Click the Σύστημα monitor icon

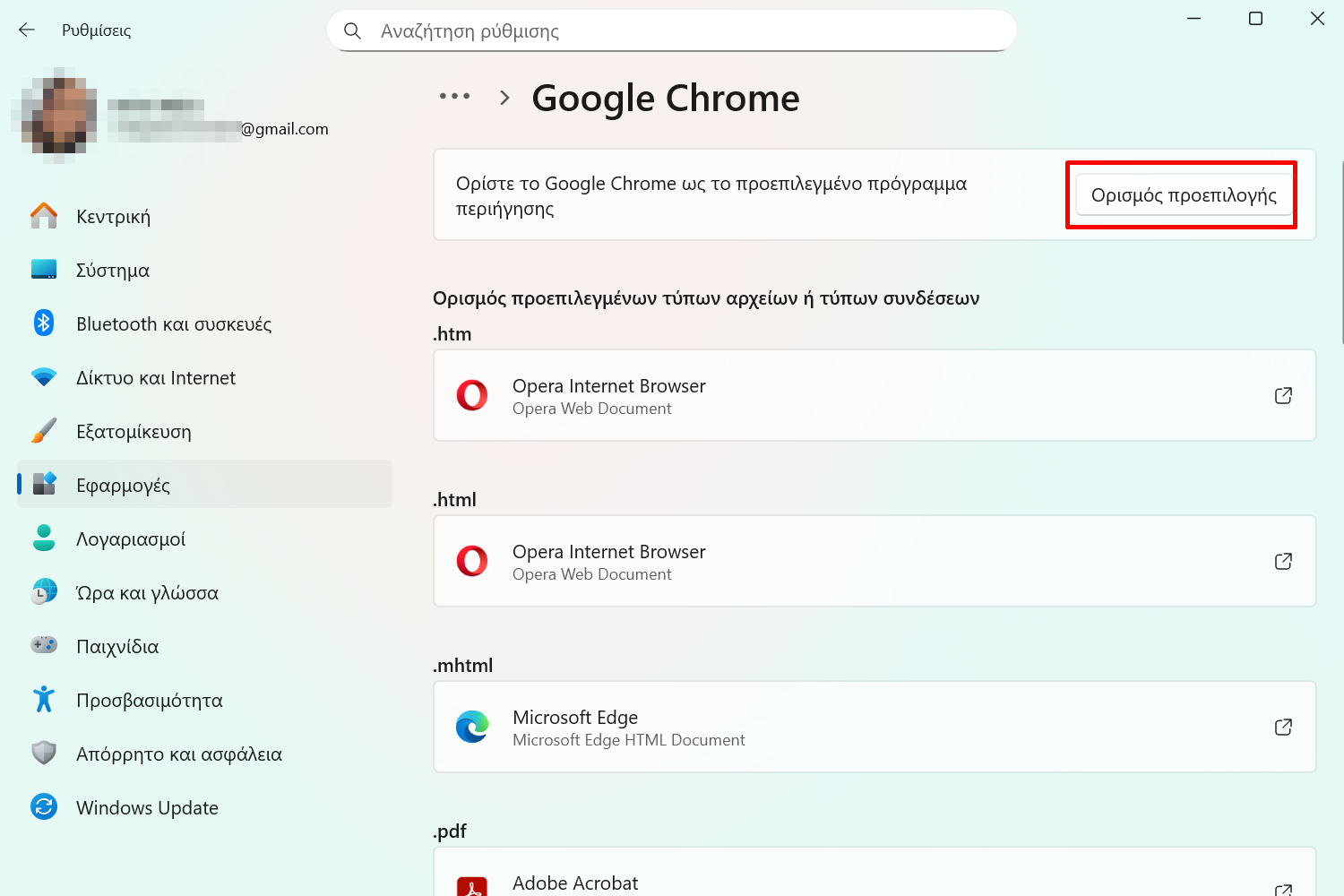[44, 270]
